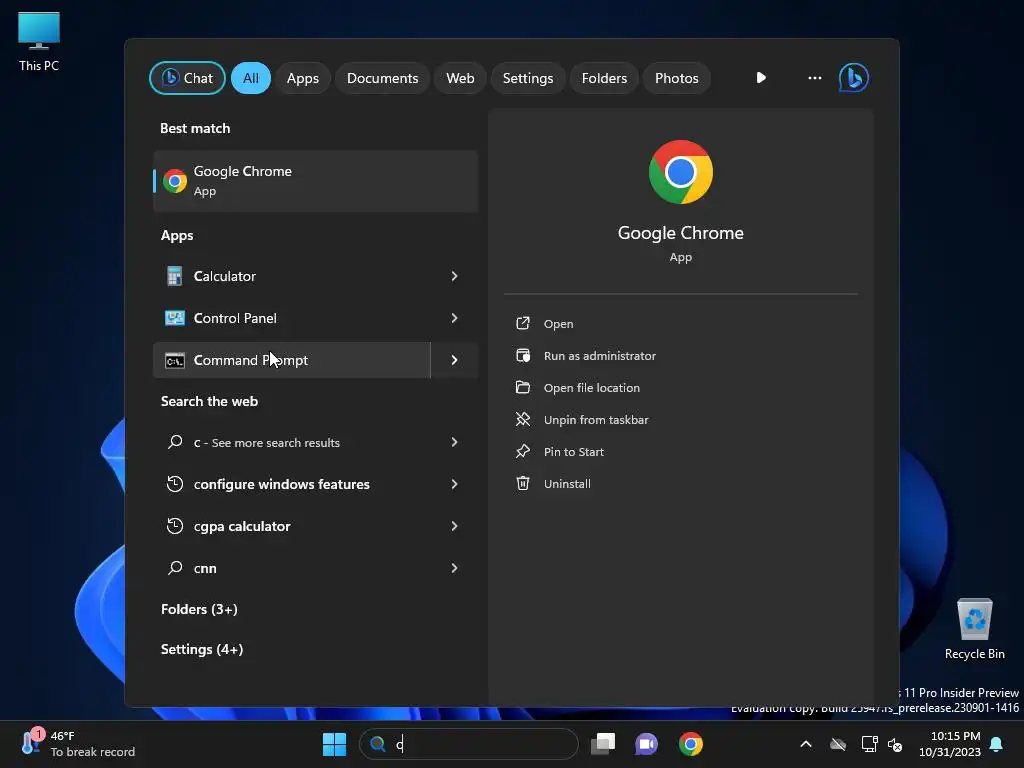Expand the 'cgpa calculator' chevron
The width and height of the screenshot is (1024, 768).
[454, 526]
